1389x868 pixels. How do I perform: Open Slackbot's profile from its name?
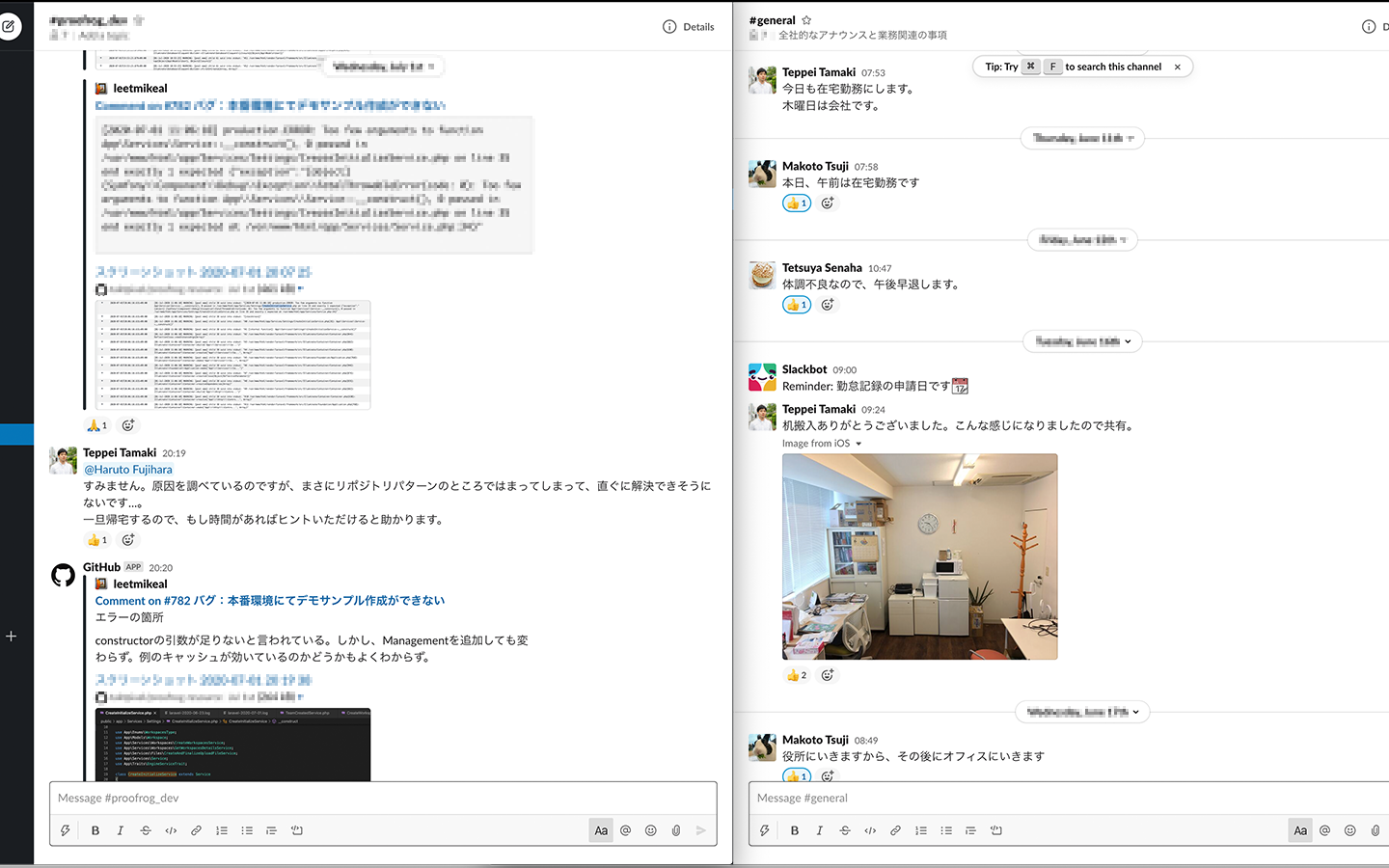804,369
